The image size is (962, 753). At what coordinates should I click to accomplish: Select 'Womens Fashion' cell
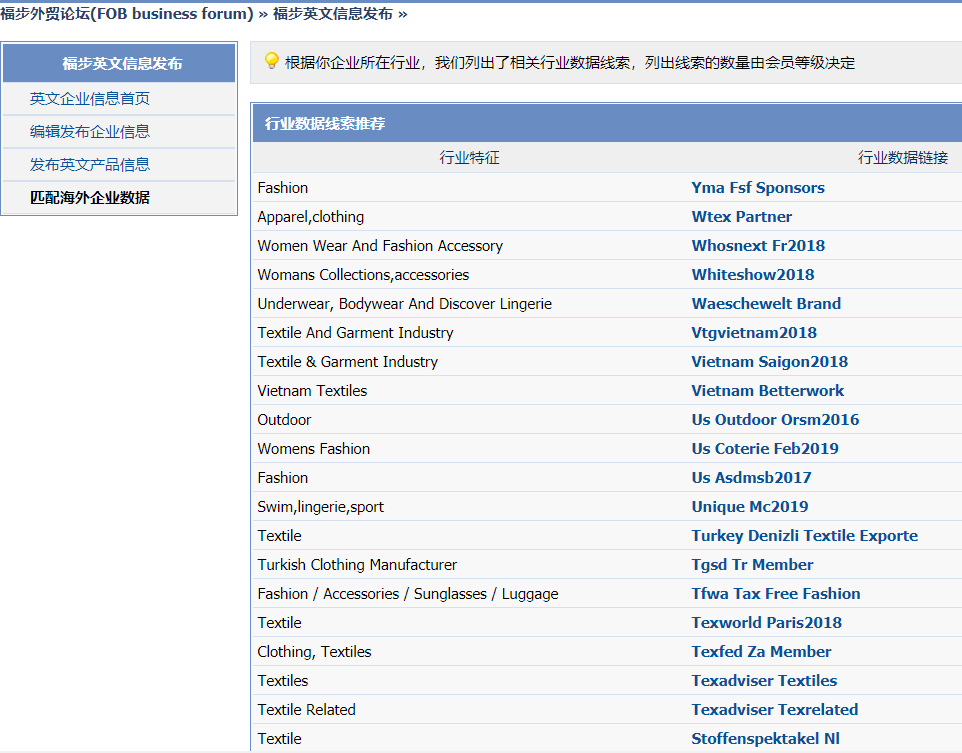[x=314, y=449]
